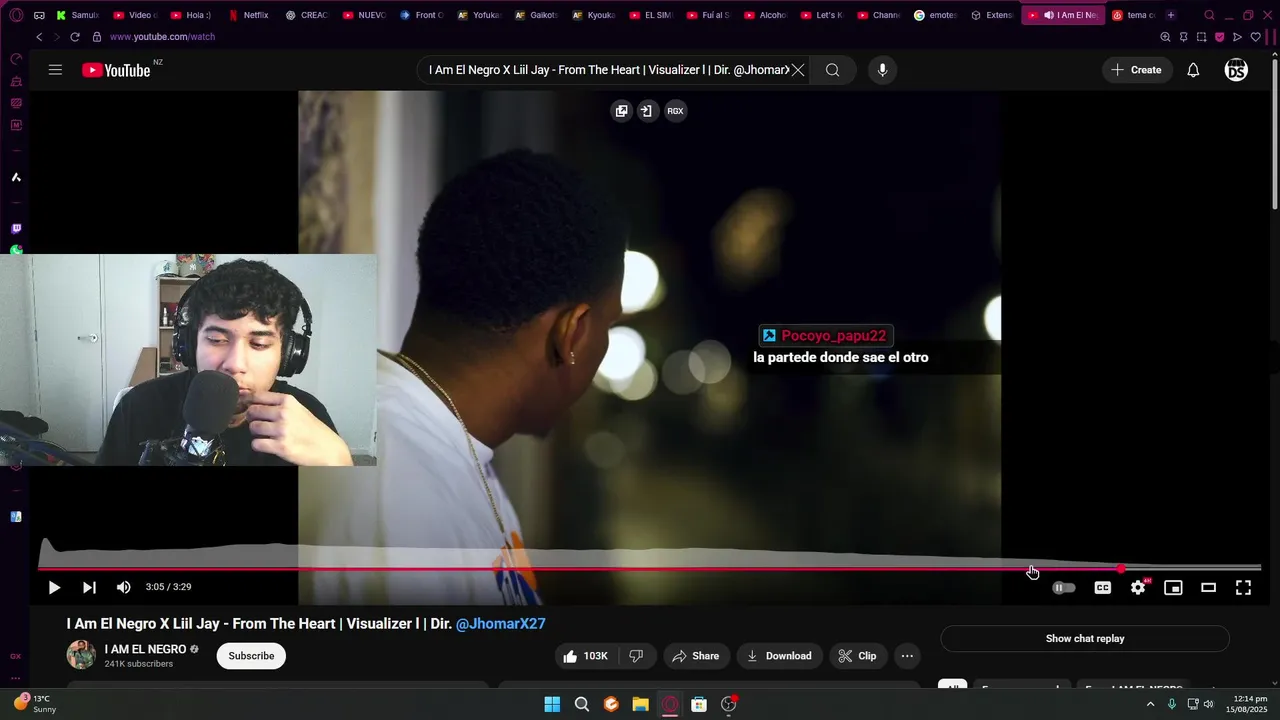Open the ad blocker shield icon
The image size is (1280, 720).
1219,37
